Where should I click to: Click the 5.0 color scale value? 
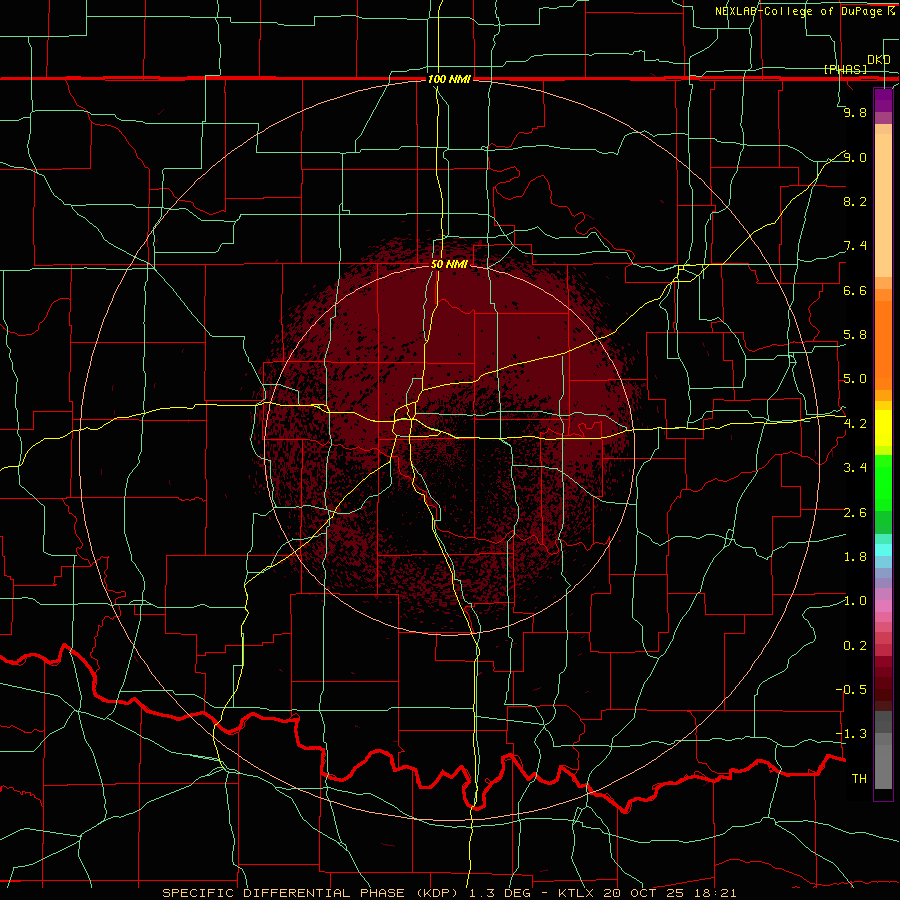click(855, 379)
